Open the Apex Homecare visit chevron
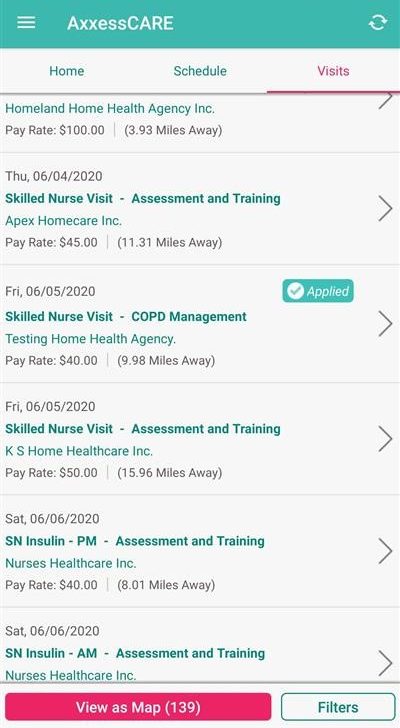Image resolution: width=400 pixels, height=728 pixels. coord(385,208)
